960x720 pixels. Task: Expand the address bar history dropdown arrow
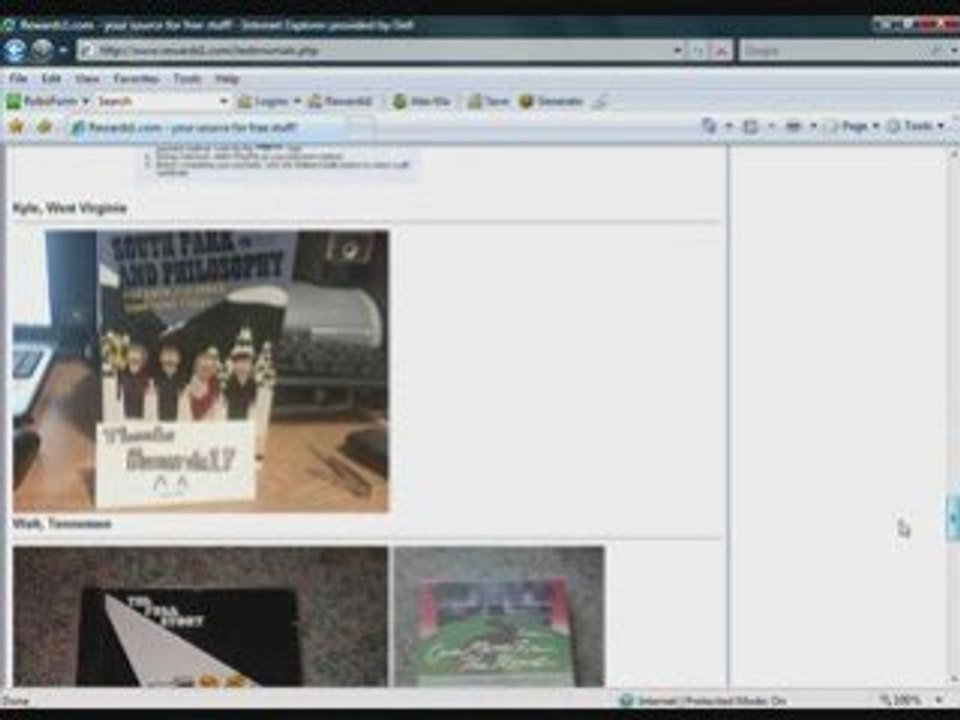pos(677,50)
